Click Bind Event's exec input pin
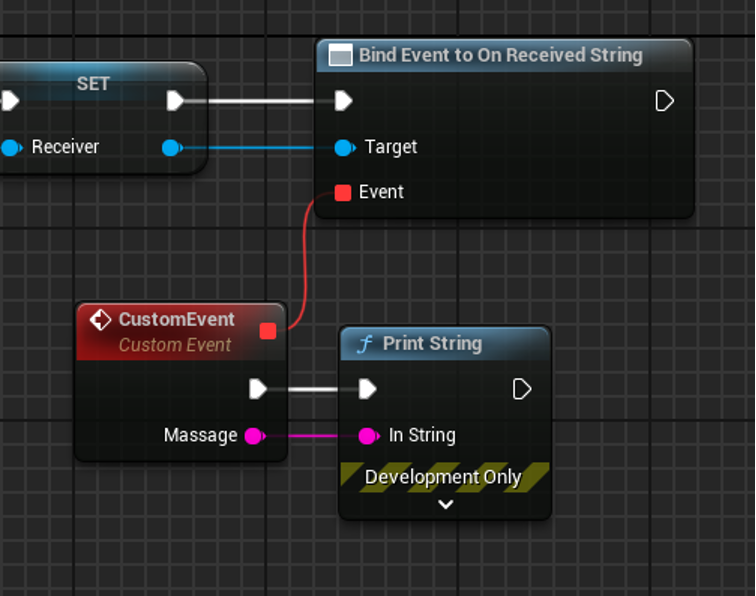The height and width of the screenshot is (596, 756). click(343, 101)
